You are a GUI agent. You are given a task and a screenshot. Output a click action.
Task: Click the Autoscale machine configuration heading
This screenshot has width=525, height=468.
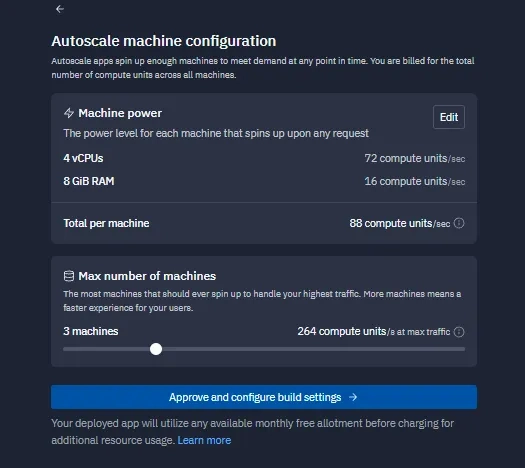(164, 41)
